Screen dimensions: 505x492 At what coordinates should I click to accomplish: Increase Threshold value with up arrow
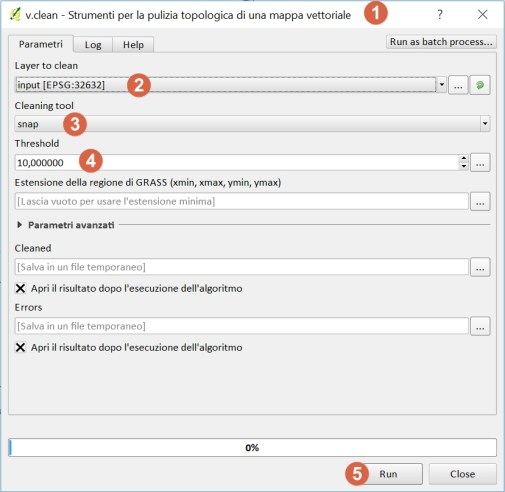click(464, 158)
